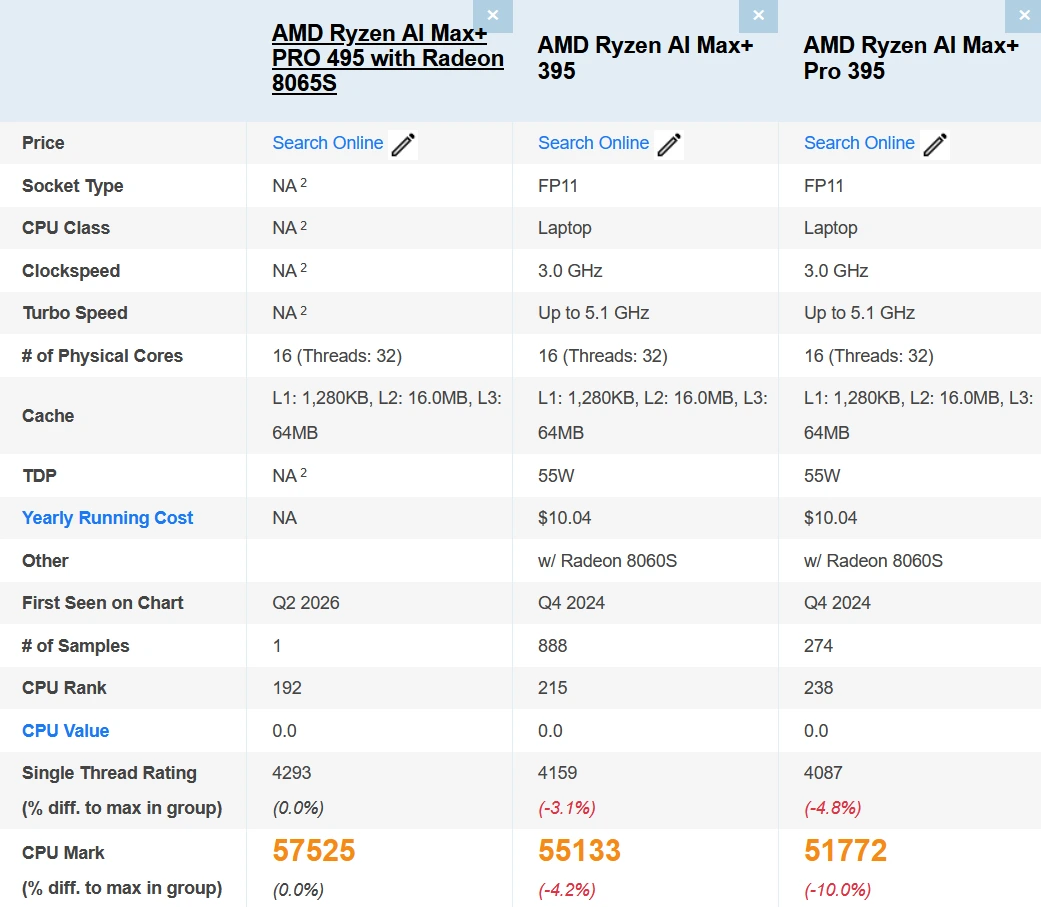Click the TDP row label
The height and width of the screenshot is (907, 1041).
tap(39, 475)
